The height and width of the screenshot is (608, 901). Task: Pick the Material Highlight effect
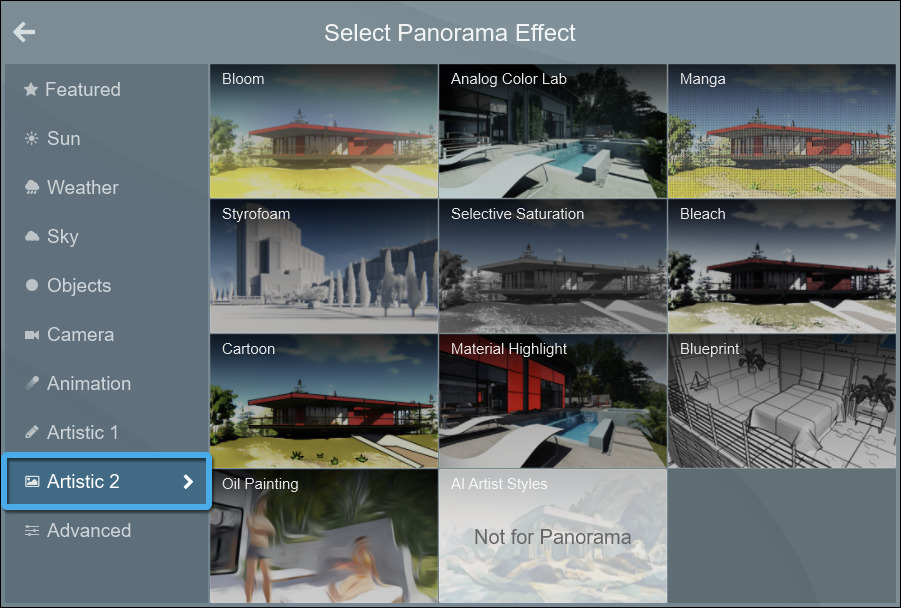[x=553, y=401]
